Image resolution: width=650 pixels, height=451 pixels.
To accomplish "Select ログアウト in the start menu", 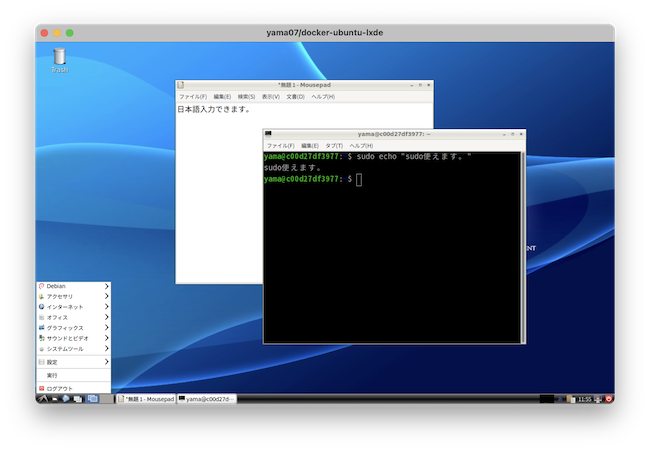I will 73,388.
